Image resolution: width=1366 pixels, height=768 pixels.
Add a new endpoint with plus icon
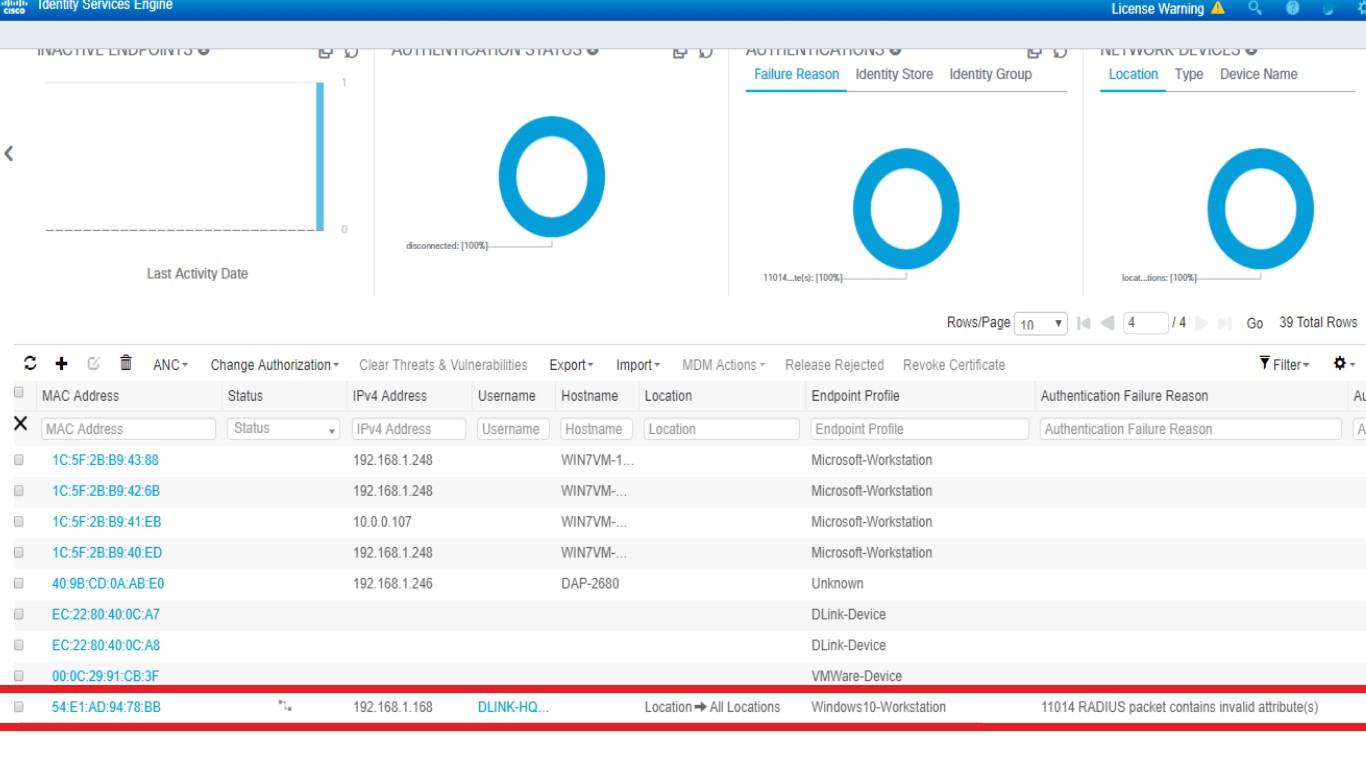(61, 364)
